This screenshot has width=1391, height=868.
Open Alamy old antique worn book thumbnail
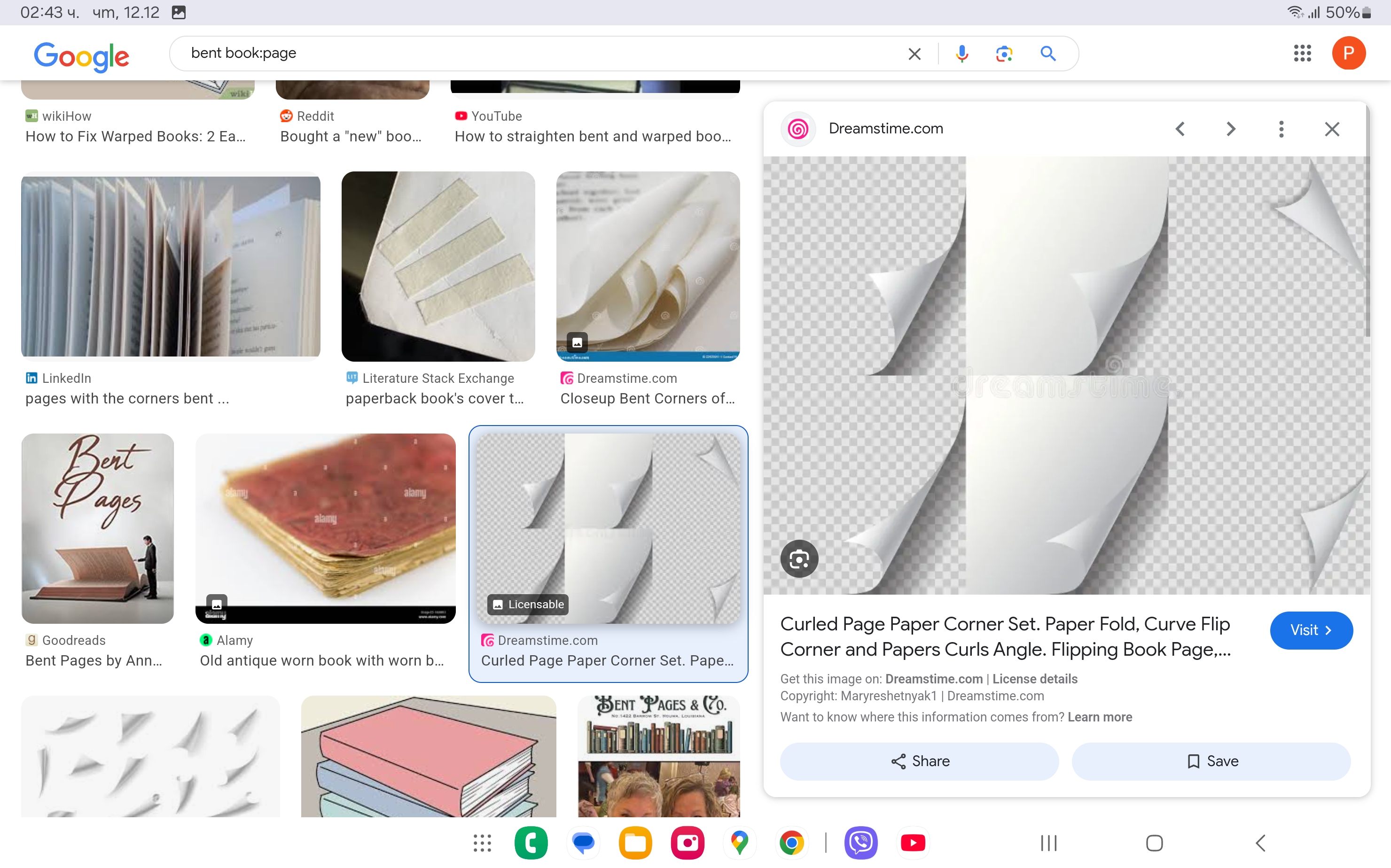coord(325,528)
